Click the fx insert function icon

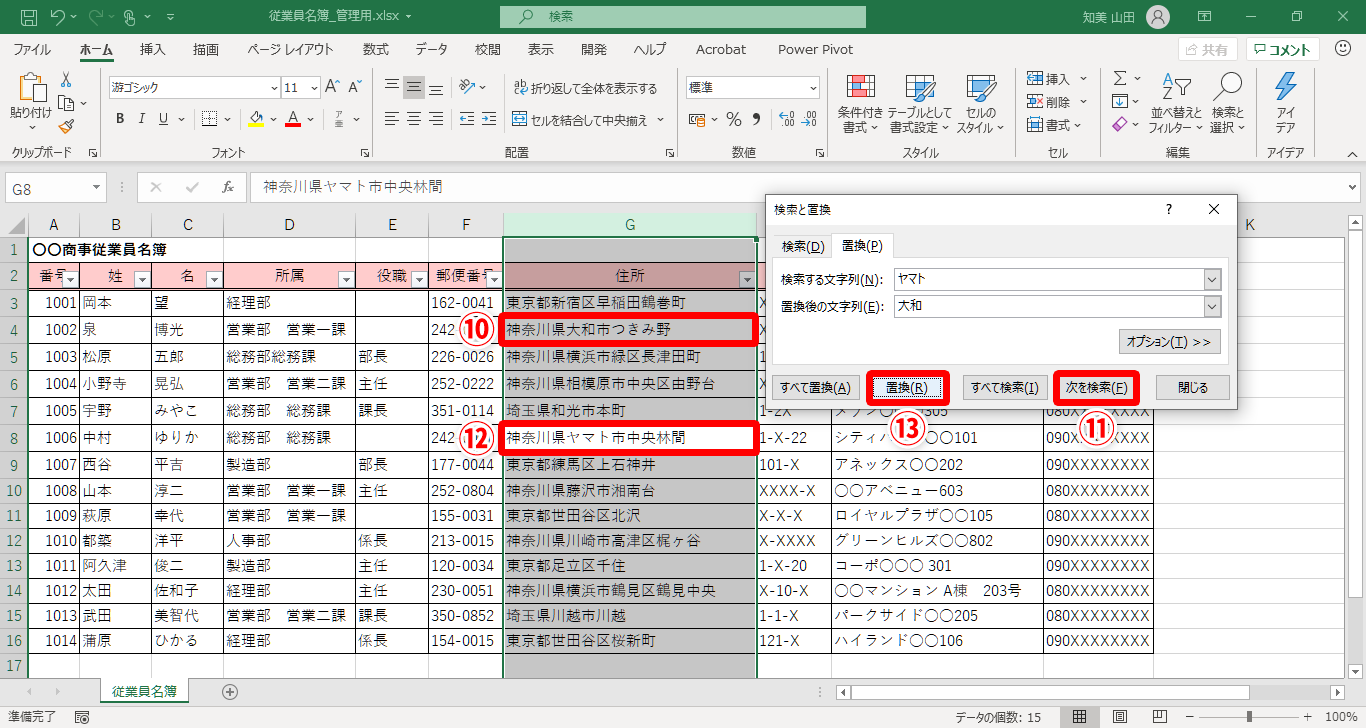(228, 187)
